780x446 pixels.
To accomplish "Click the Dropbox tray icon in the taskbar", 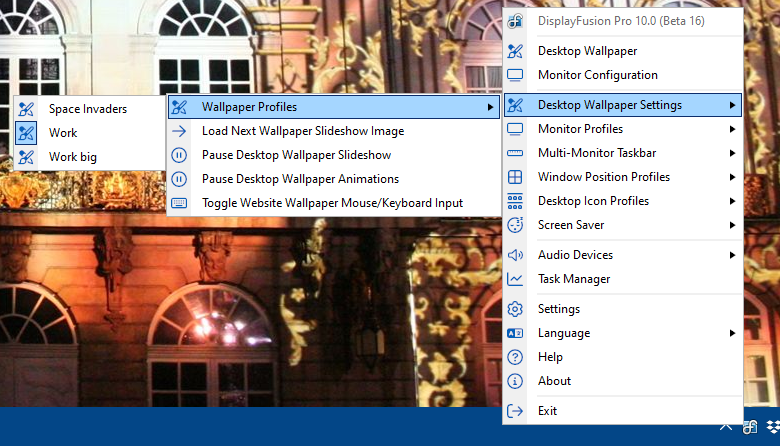I will (773, 427).
